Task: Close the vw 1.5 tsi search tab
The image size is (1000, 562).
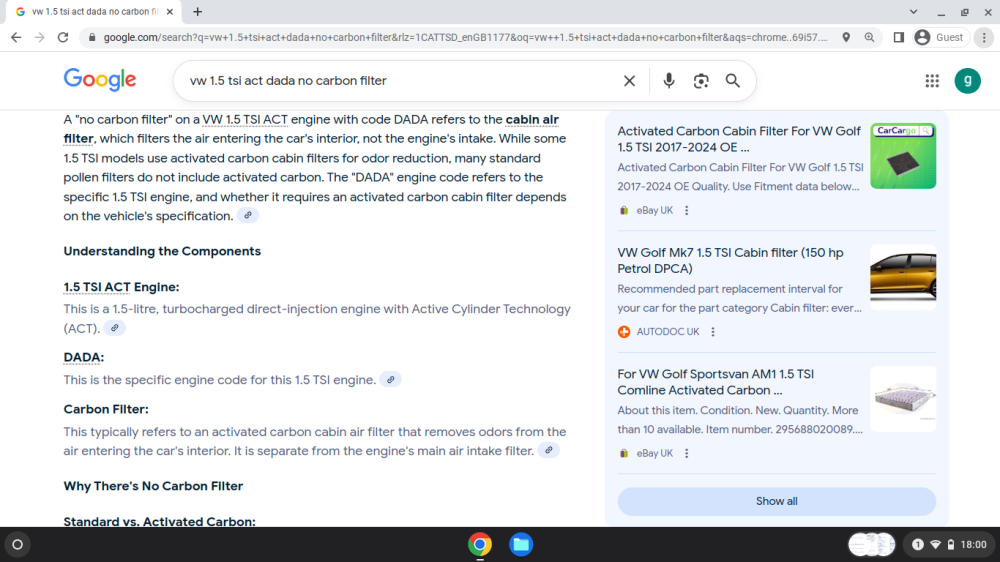Action: click(170, 11)
